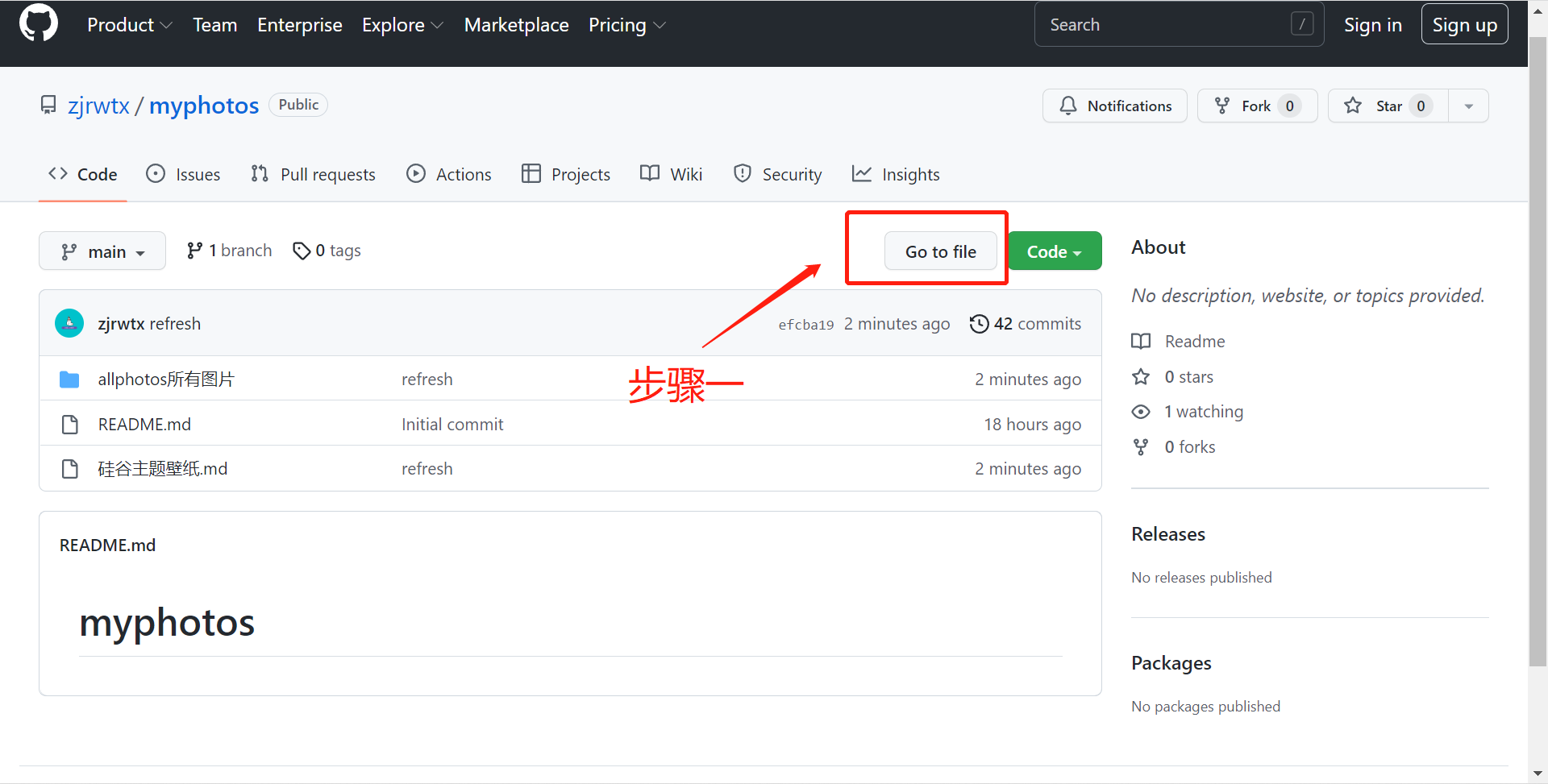
Task: Open the Explore dropdown menu
Action: 402,25
